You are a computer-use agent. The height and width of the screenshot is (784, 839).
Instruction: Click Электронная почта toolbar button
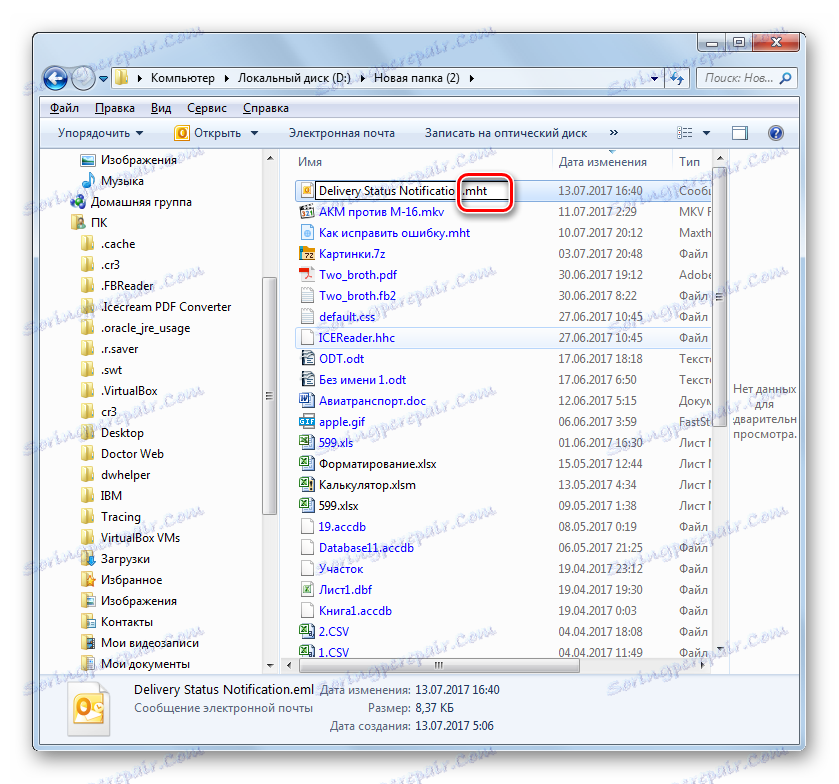(x=341, y=133)
